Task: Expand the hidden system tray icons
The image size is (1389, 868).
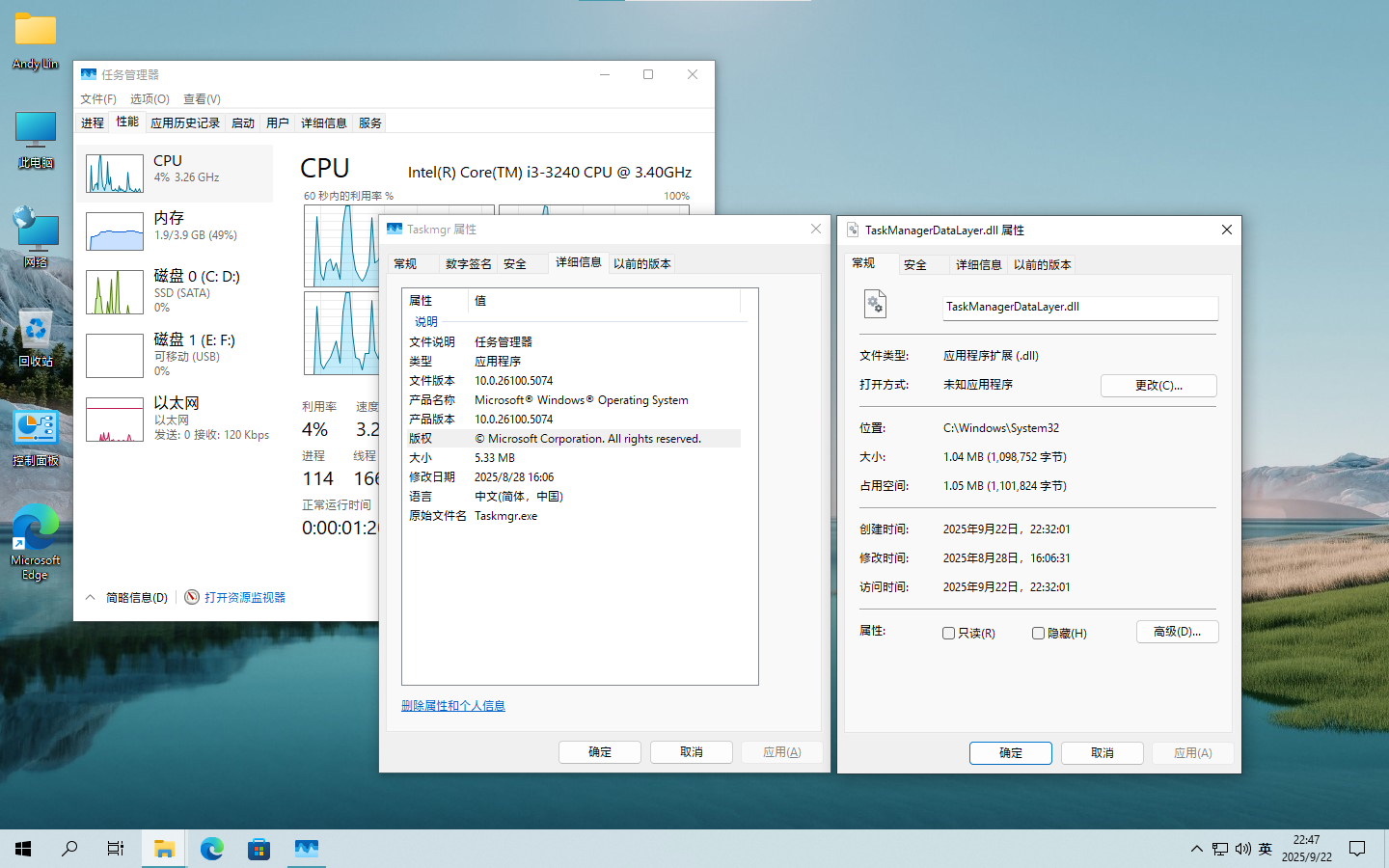Action: click(x=1196, y=849)
